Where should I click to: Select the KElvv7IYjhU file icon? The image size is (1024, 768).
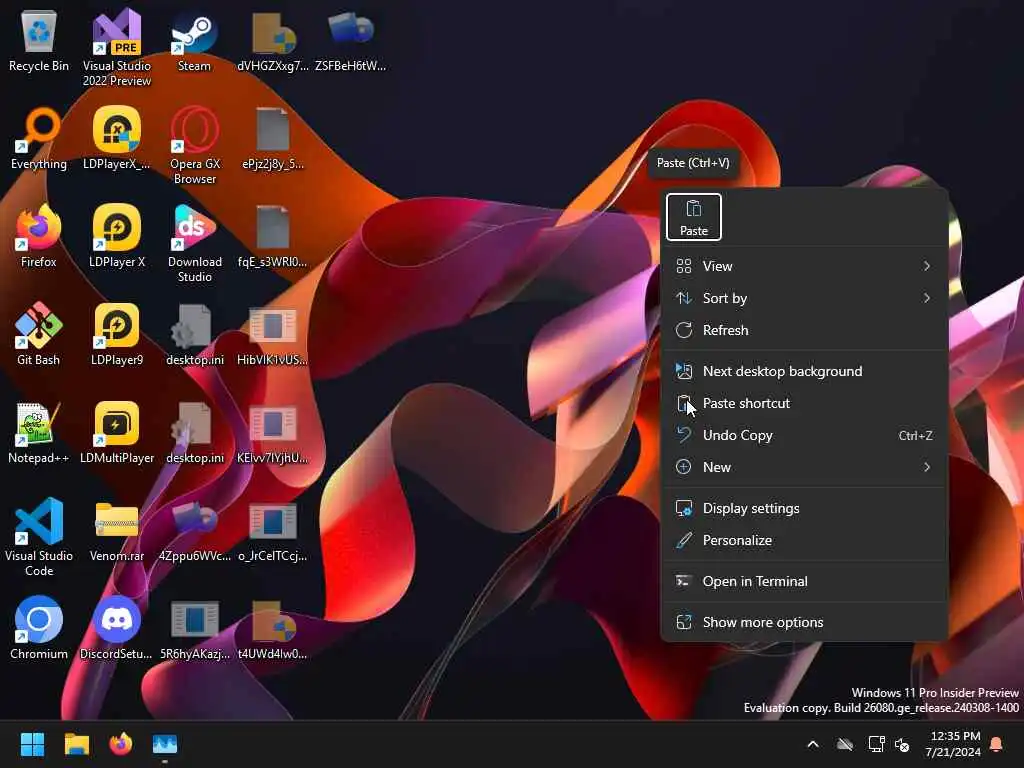point(272,432)
